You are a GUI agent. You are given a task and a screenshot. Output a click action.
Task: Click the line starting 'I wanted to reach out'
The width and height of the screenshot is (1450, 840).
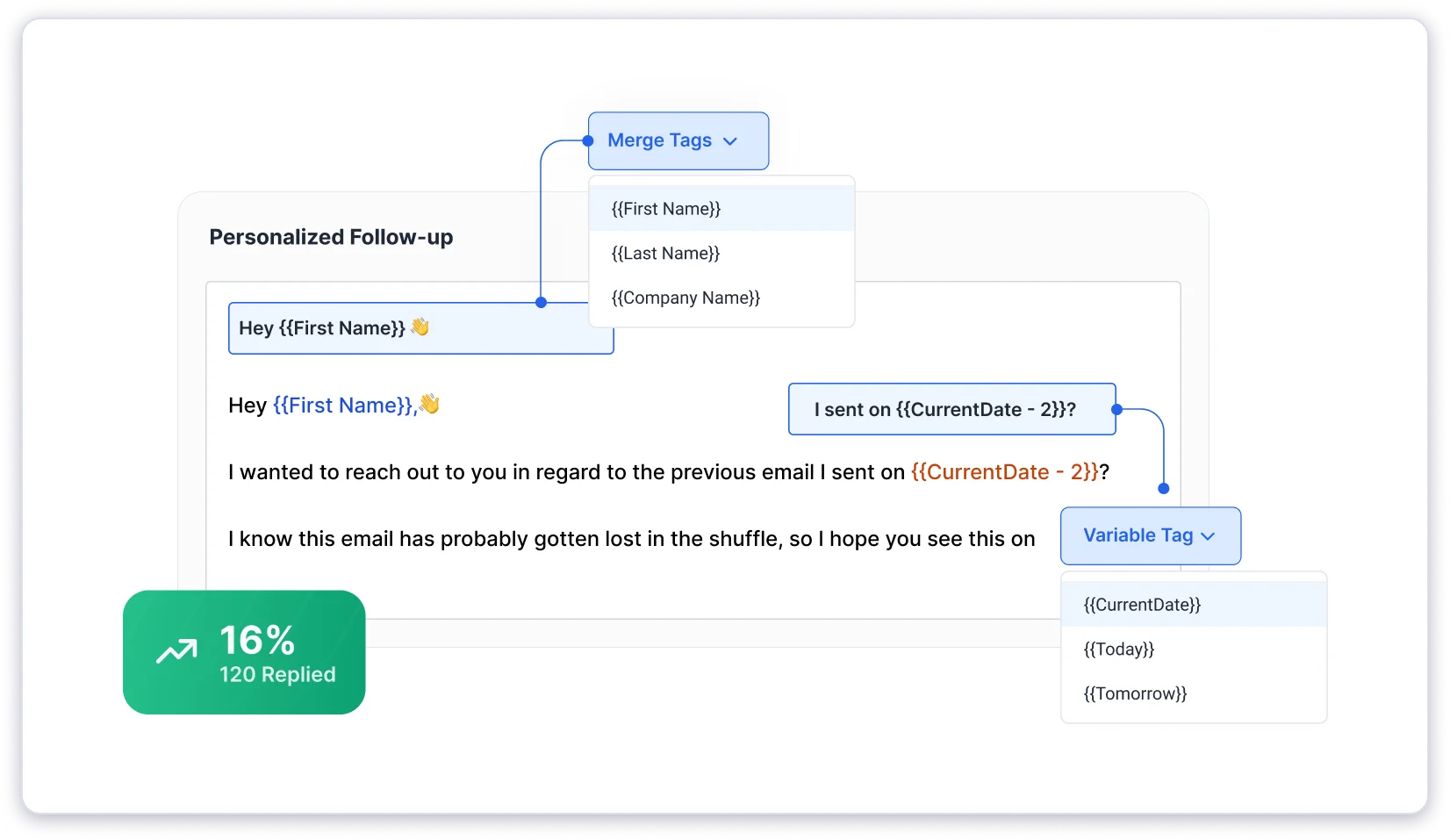(x=669, y=472)
